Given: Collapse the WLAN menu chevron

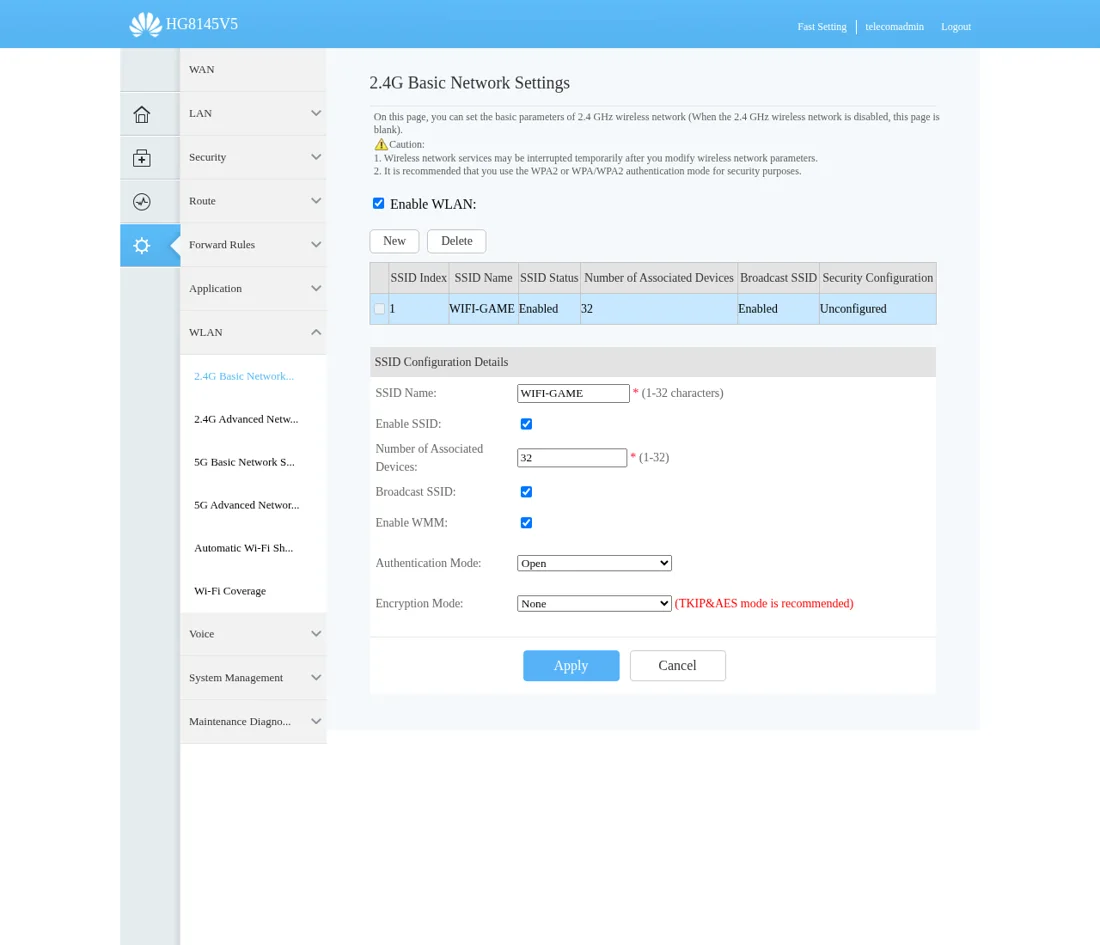Looking at the screenshot, I should point(316,332).
